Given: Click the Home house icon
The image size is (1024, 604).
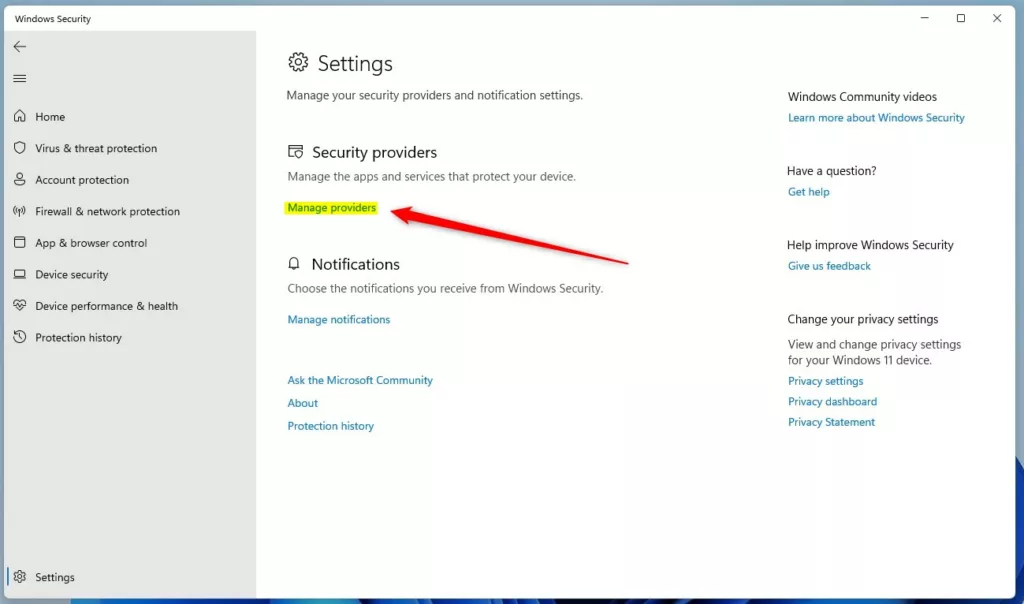Looking at the screenshot, I should pyautogui.click(x=20, y=117).
